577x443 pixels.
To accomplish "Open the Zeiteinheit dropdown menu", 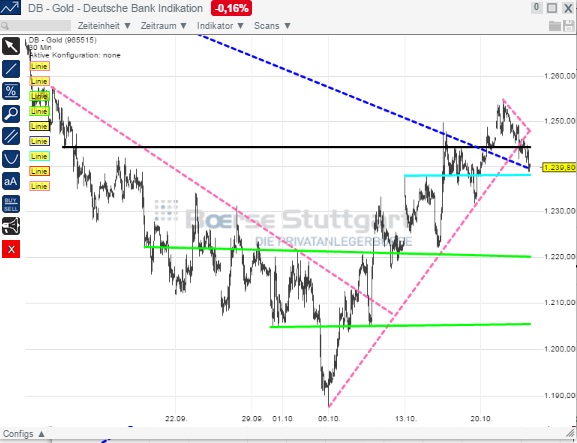I will [104, 26].
